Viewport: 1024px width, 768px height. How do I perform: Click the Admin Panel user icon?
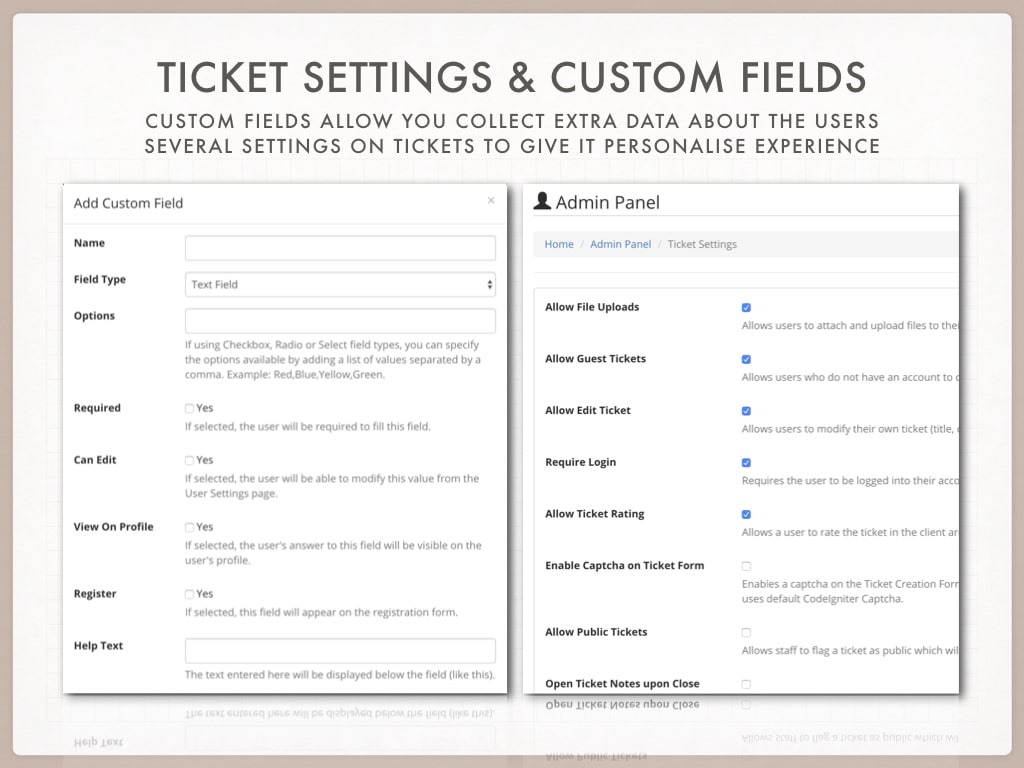(x=542, y=202)
